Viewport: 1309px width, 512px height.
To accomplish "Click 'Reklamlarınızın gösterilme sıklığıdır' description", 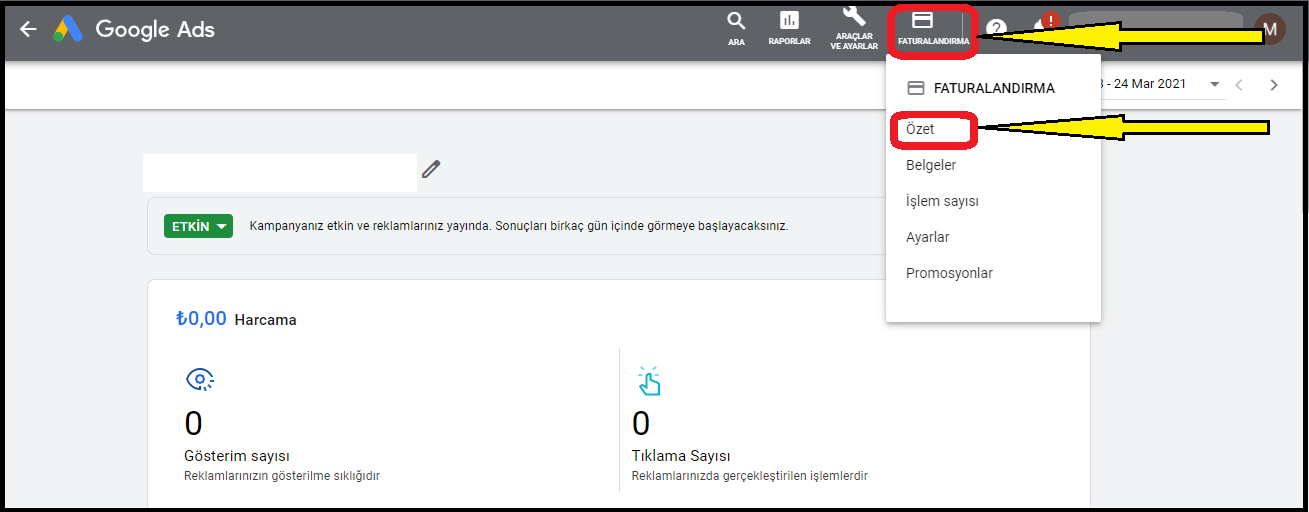I will pos(282,476).
